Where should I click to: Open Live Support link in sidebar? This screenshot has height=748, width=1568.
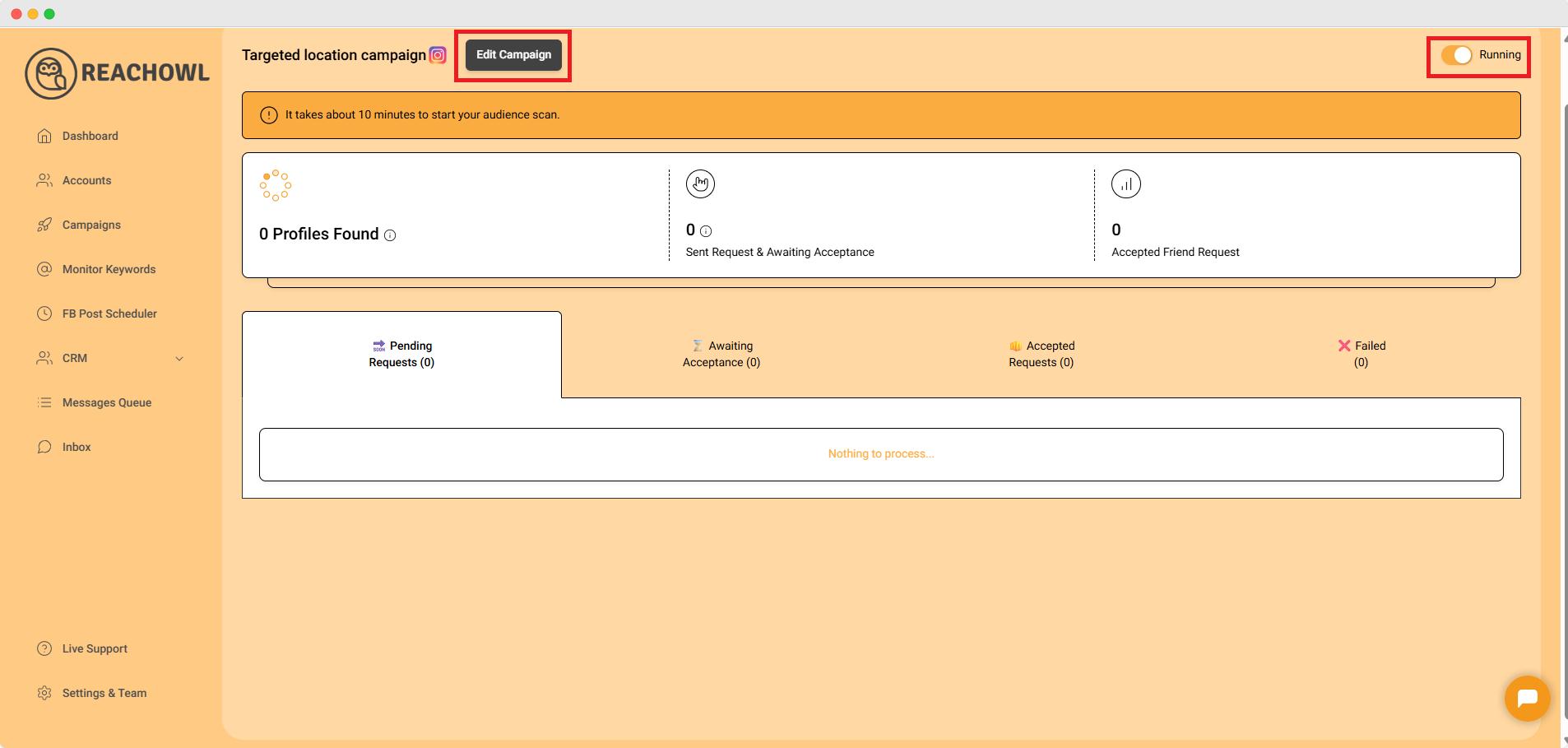[95, 648]
